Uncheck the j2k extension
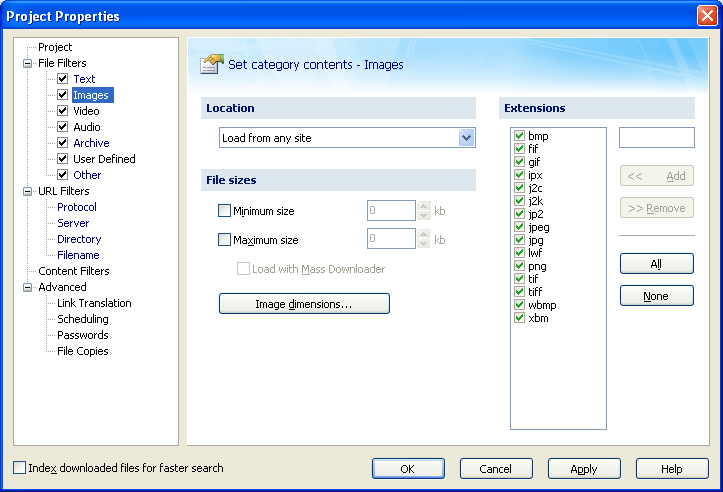 click(519, 201)
